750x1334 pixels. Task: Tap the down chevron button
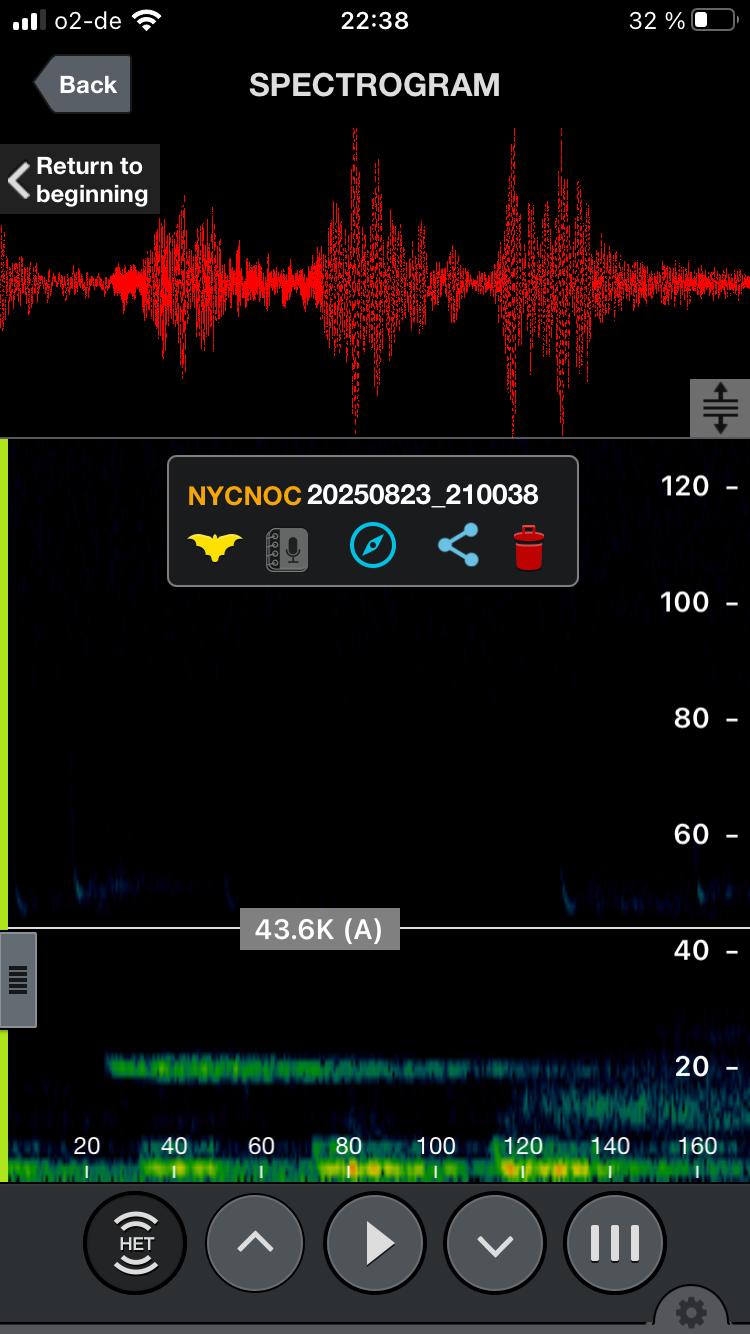coord(496,1244)
